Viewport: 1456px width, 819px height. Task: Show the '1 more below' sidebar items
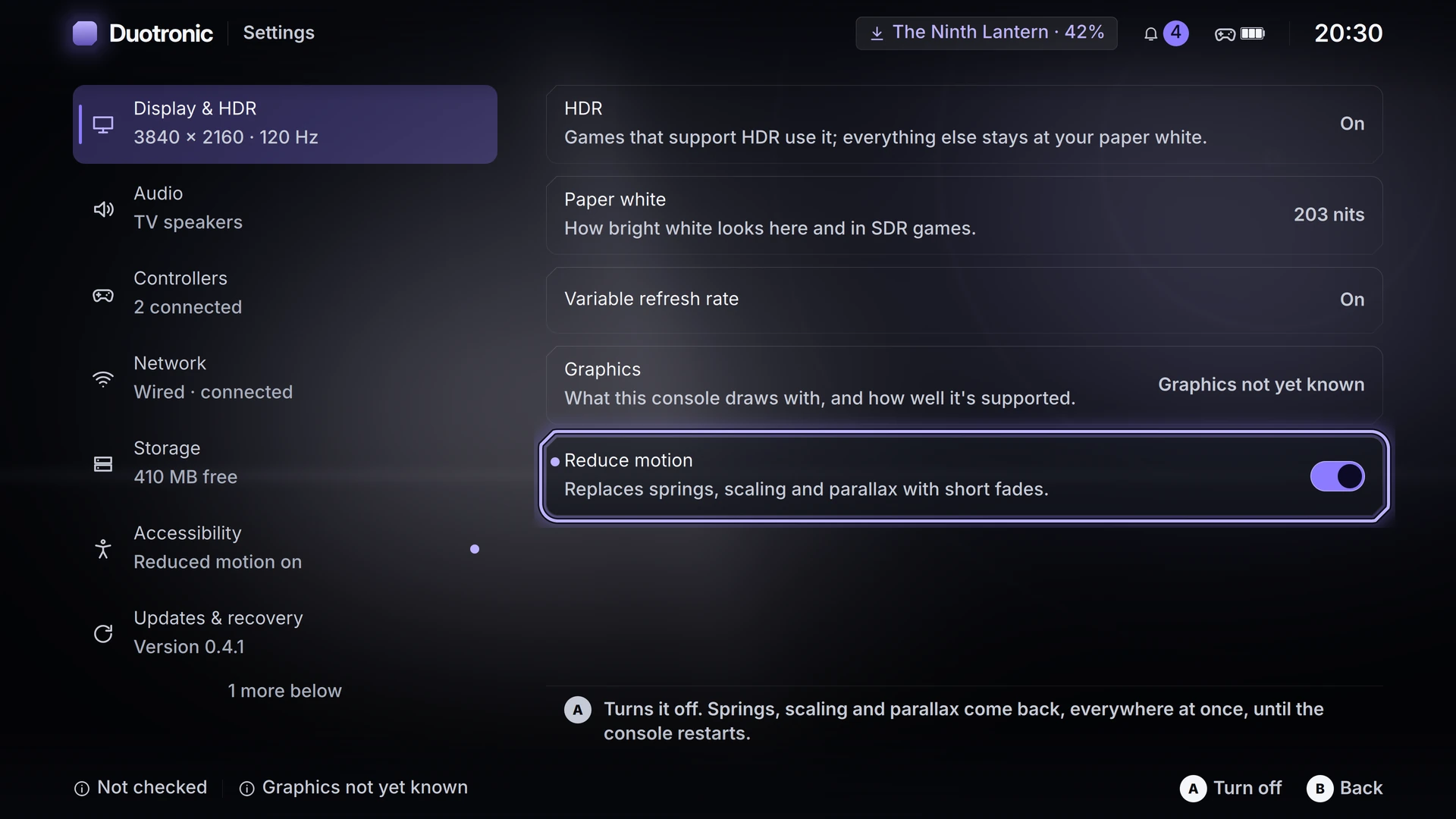[x=284, y=691]
